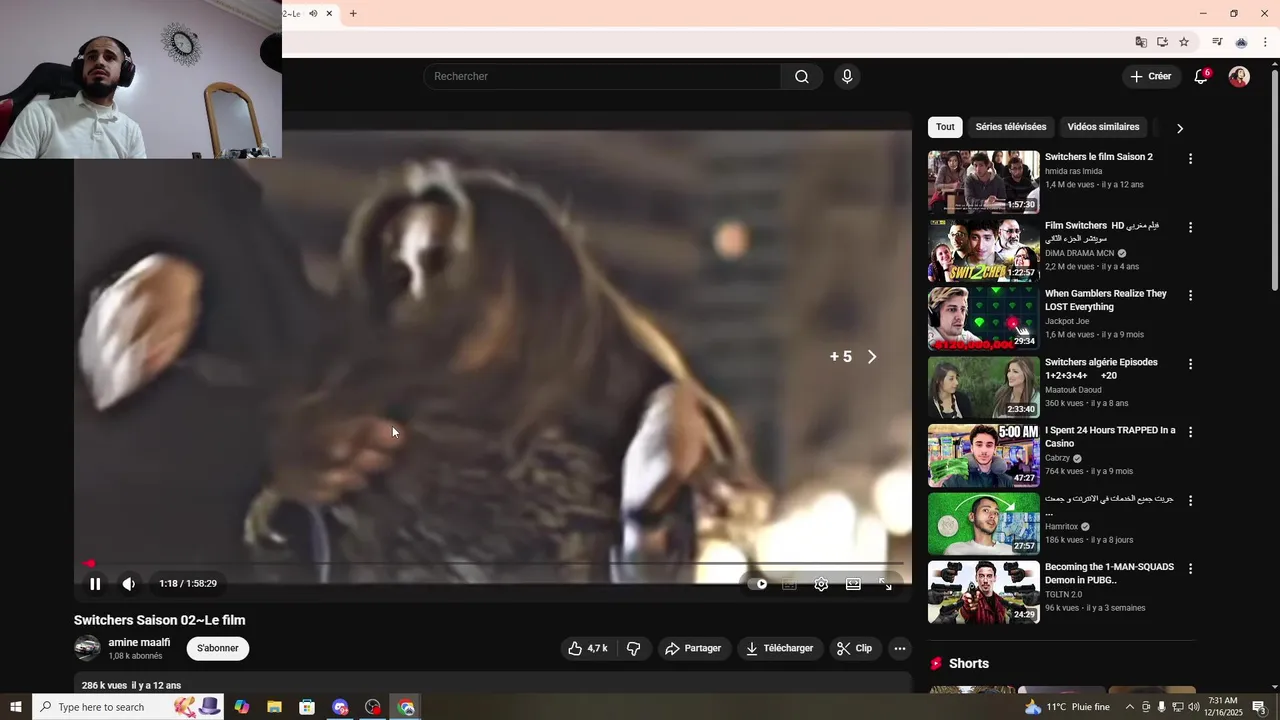Click the Maatouk Daoud channel name
The image size is (1280, 720).
click(1073, 390)
